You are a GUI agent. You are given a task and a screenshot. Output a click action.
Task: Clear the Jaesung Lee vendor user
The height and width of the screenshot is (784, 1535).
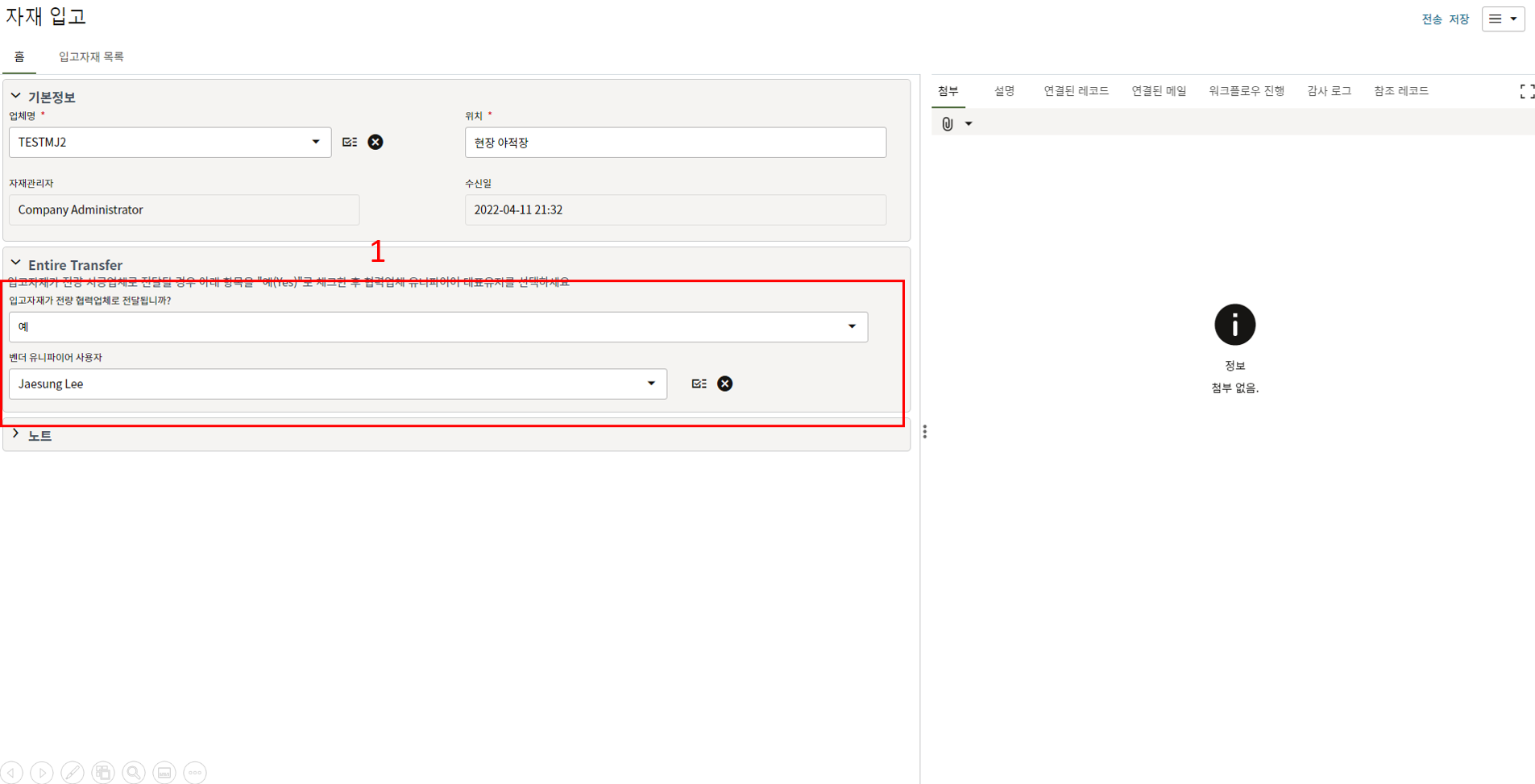(x=725, y=384)
